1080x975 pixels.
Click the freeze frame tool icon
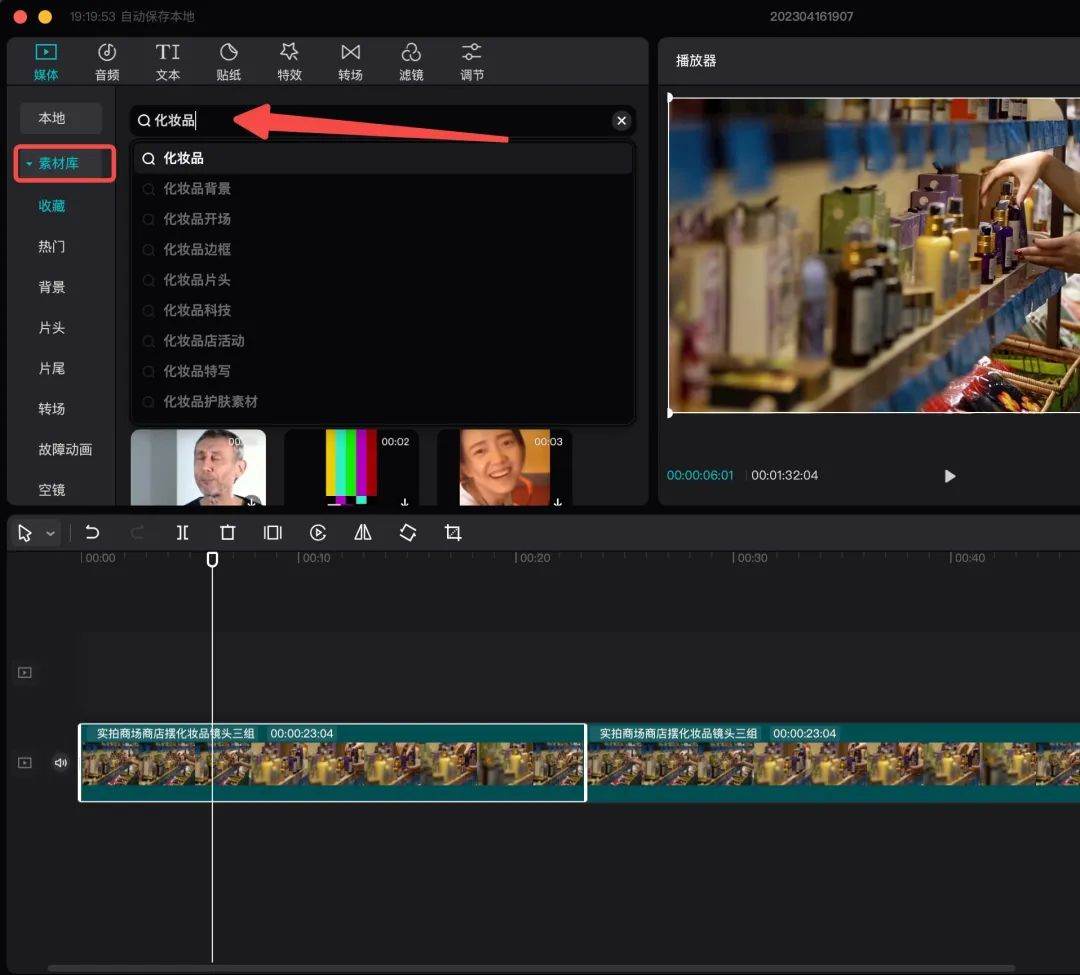(273, 532)
